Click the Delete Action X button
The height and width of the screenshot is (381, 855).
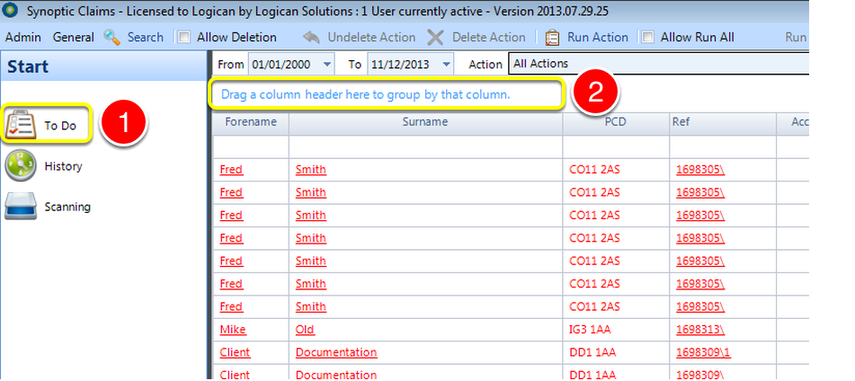[x=476, y=37]
